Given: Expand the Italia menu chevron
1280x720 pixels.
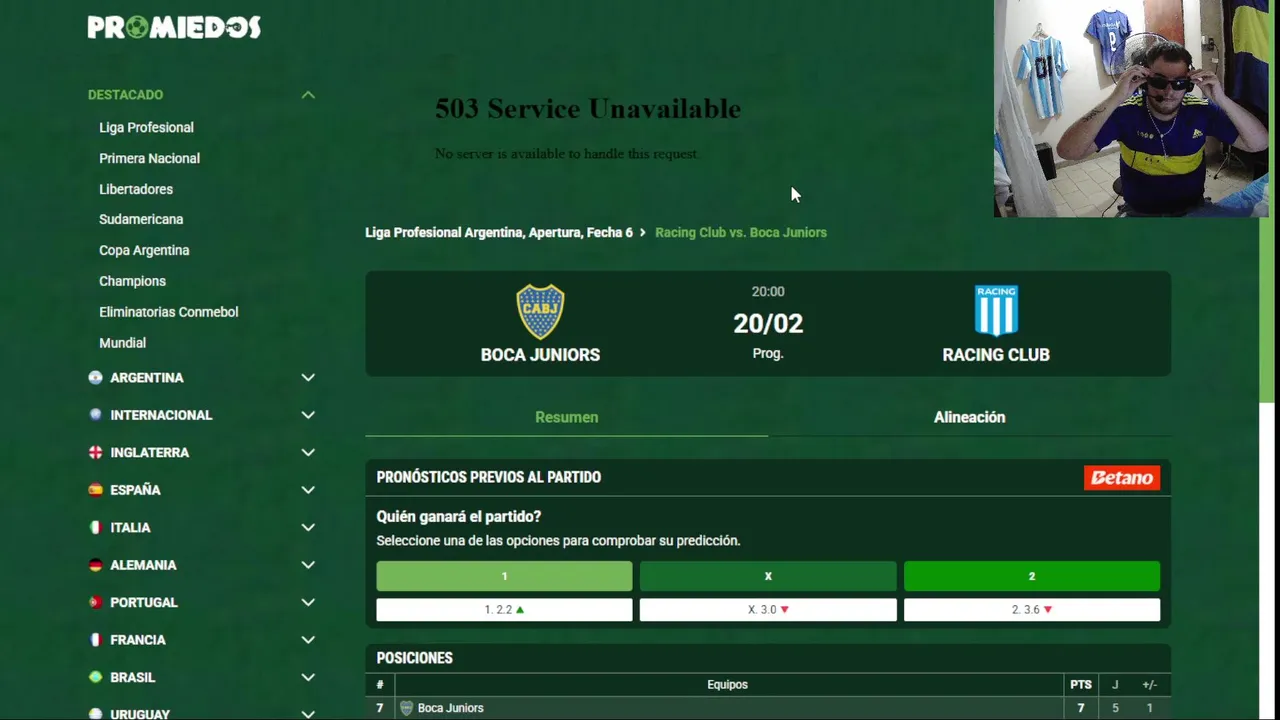Looking at the screenshot, I should click(x=308, y=528).
